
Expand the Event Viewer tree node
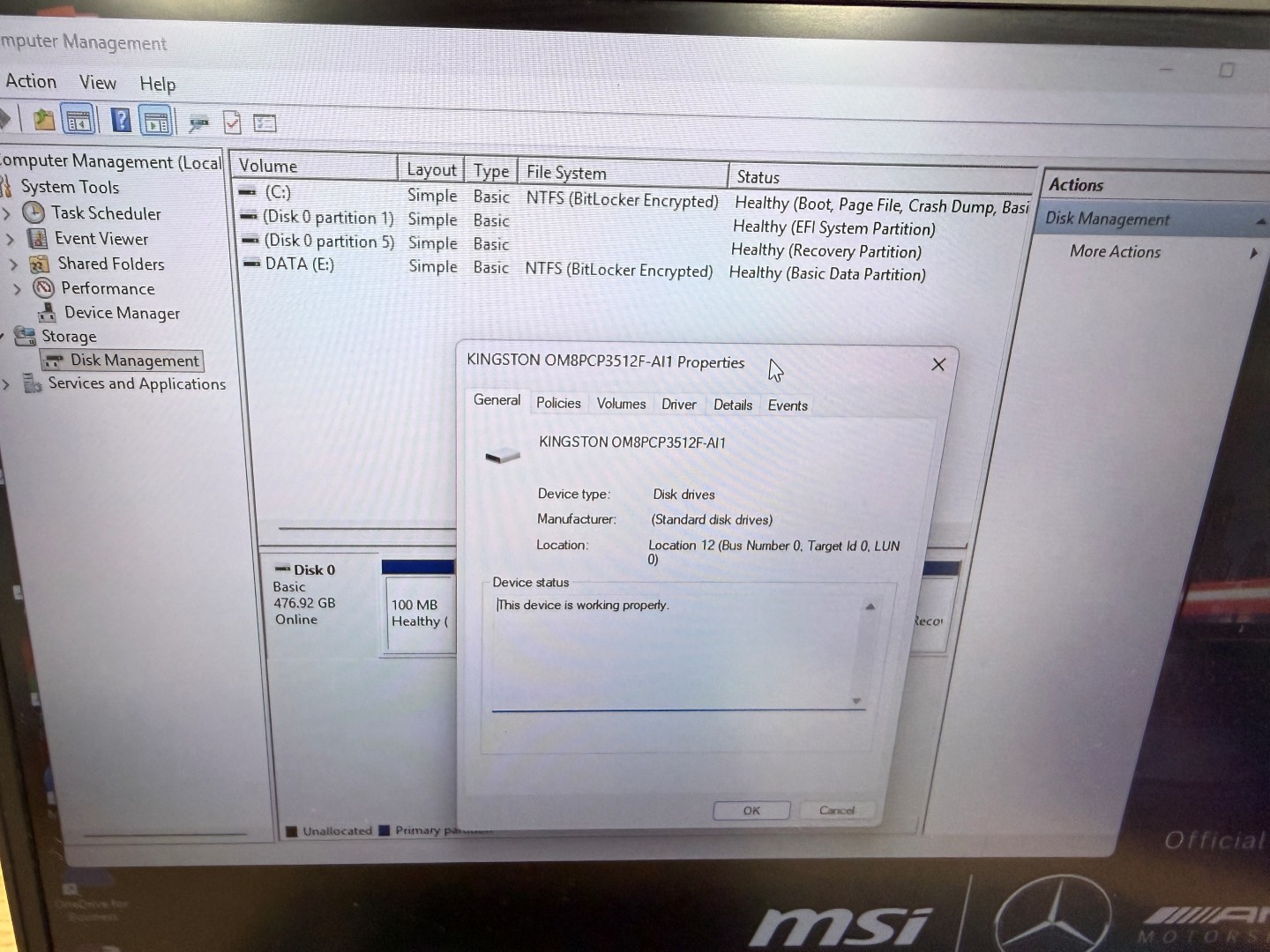(x=11, y=239)
